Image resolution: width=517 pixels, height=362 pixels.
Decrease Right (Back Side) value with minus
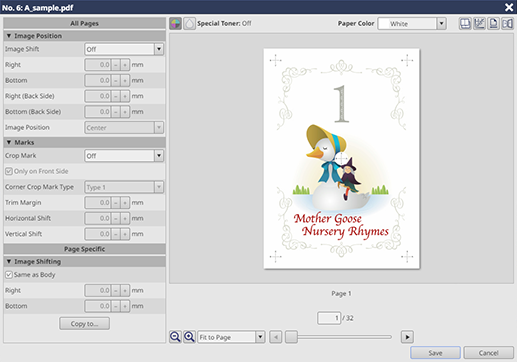[x=116, y=96]
